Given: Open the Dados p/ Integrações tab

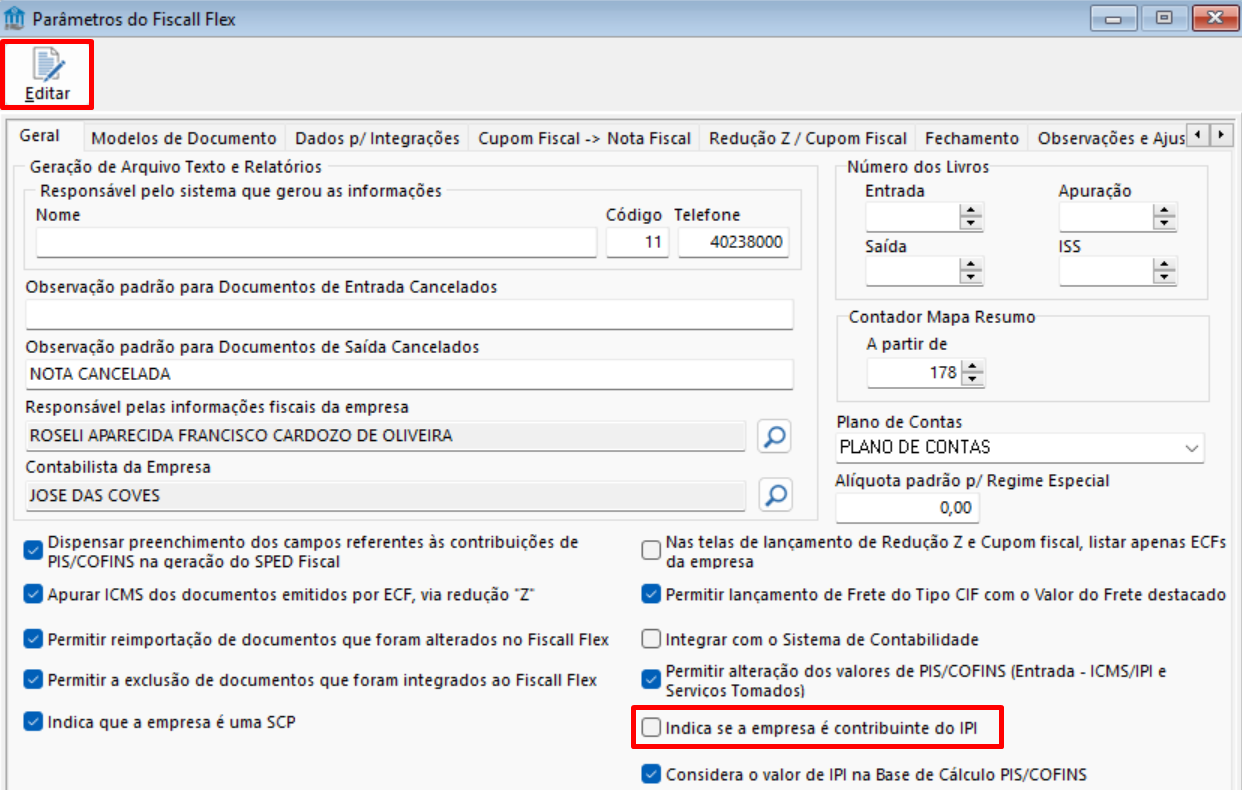Looking at the screenshot, I should point(377,138).
